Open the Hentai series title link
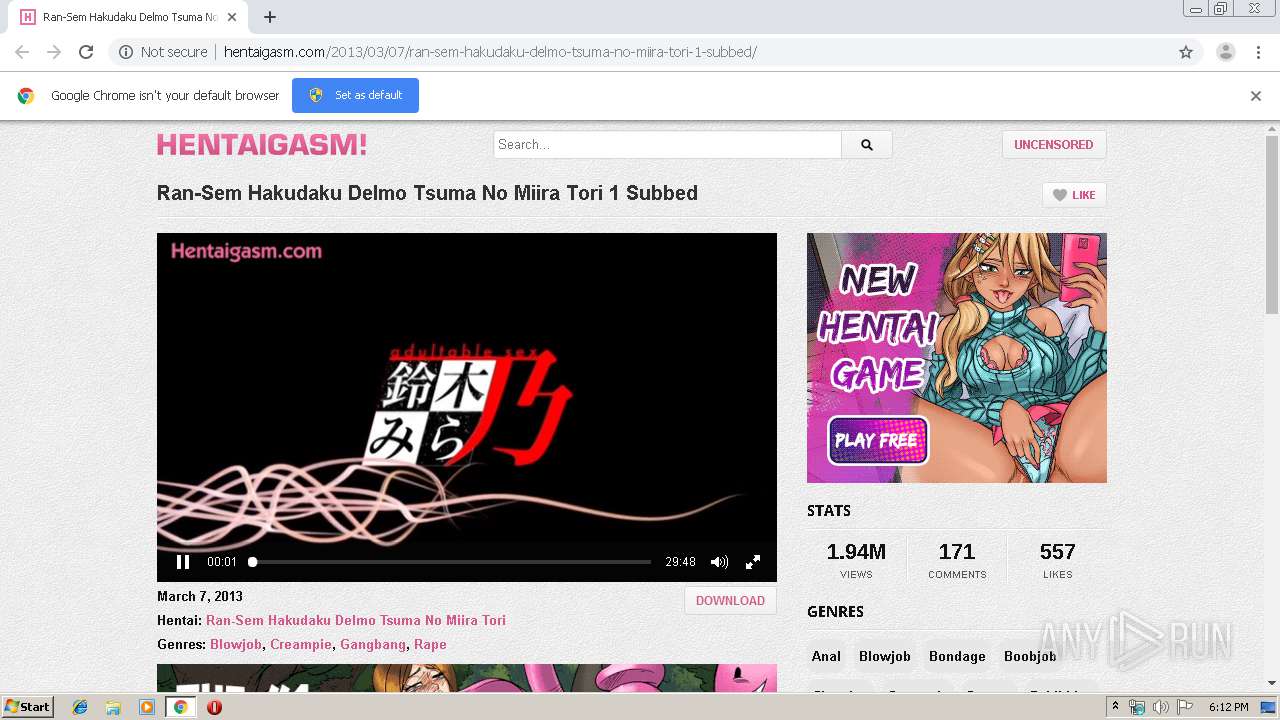The height and width of the screenshot is (720, 1280). [x=356, y=620]
